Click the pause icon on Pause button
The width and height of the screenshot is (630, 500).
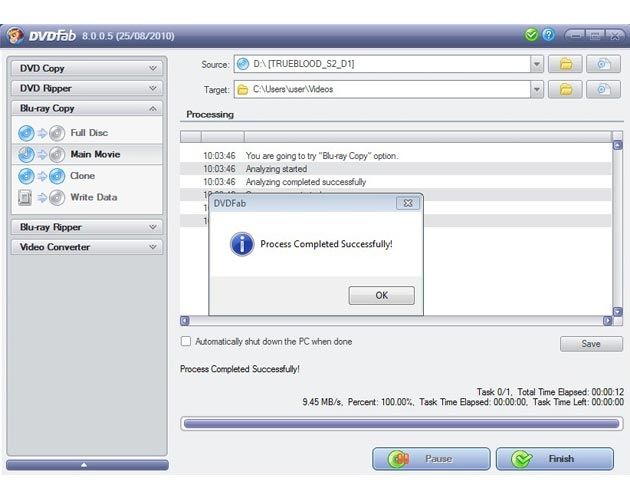(x=398, y=459)
